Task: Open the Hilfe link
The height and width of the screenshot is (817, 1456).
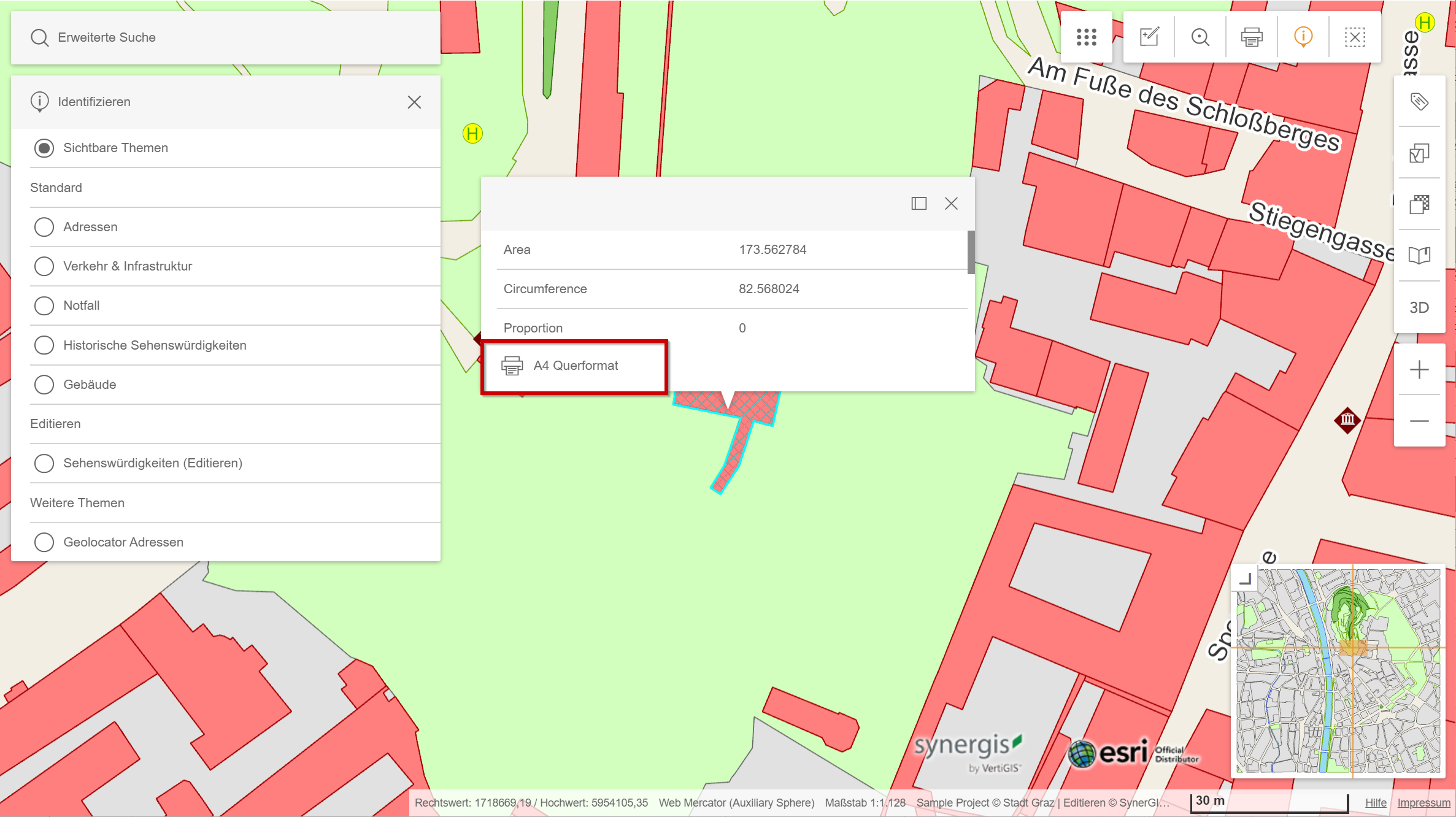Action: tap(1375, 802)
